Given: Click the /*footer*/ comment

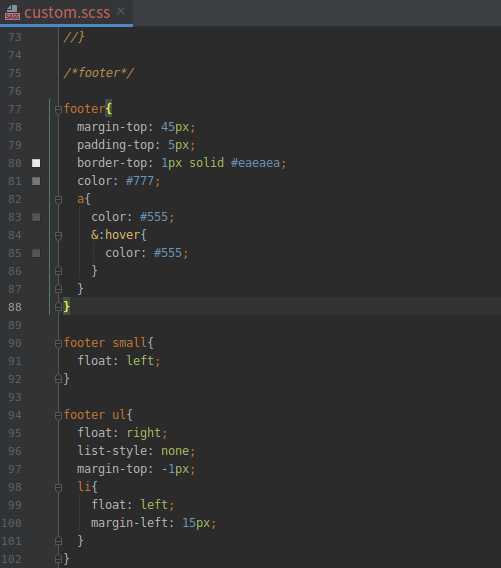Looking at the screenshot, I should [x=99, y=73].
